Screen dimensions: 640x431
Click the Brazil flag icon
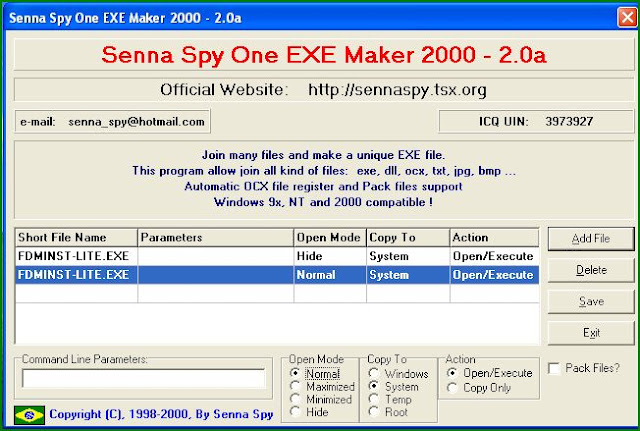29,415
